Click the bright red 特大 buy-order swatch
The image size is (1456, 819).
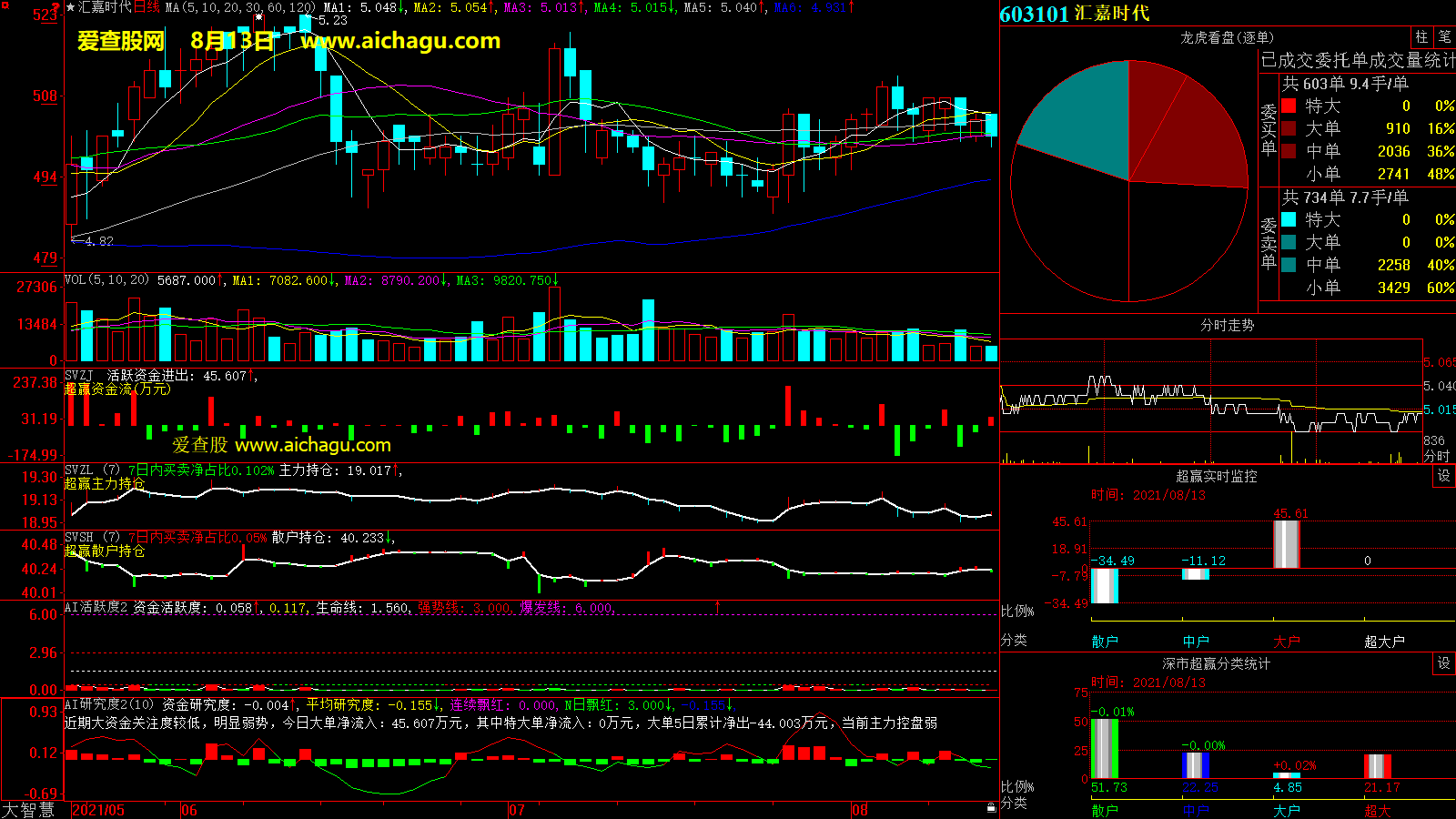1289,106
